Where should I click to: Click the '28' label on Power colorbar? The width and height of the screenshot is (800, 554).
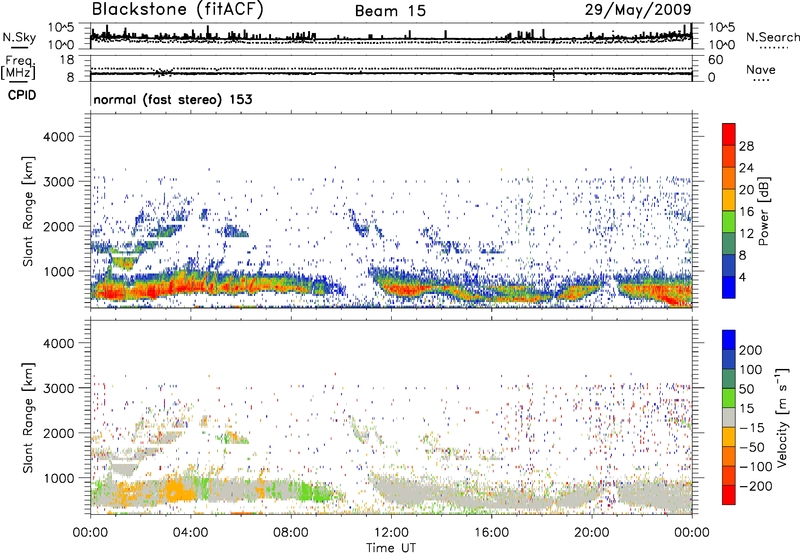click(746, 146)
